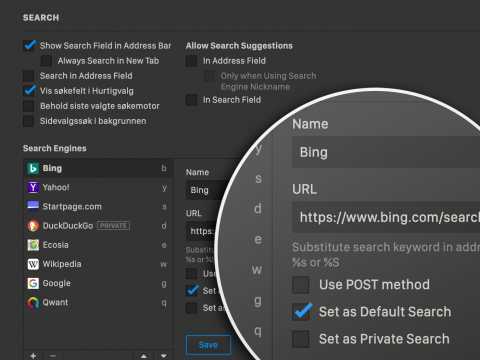This screenshot has width=480, height=360.
Task: Move selected search engine up
Action: tap(144, 355)
